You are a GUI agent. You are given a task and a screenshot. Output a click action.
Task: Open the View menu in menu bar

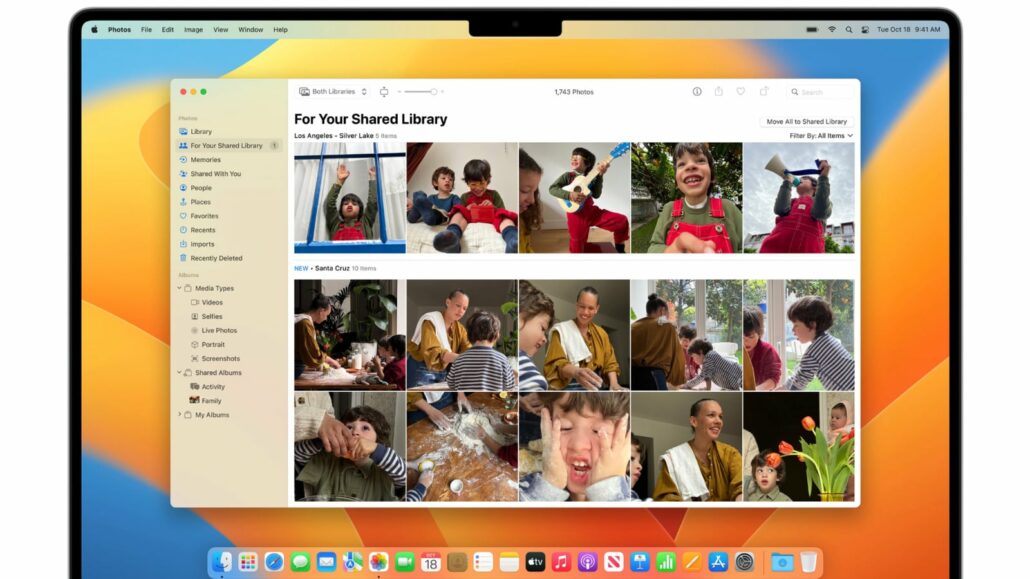click(220, 30)
